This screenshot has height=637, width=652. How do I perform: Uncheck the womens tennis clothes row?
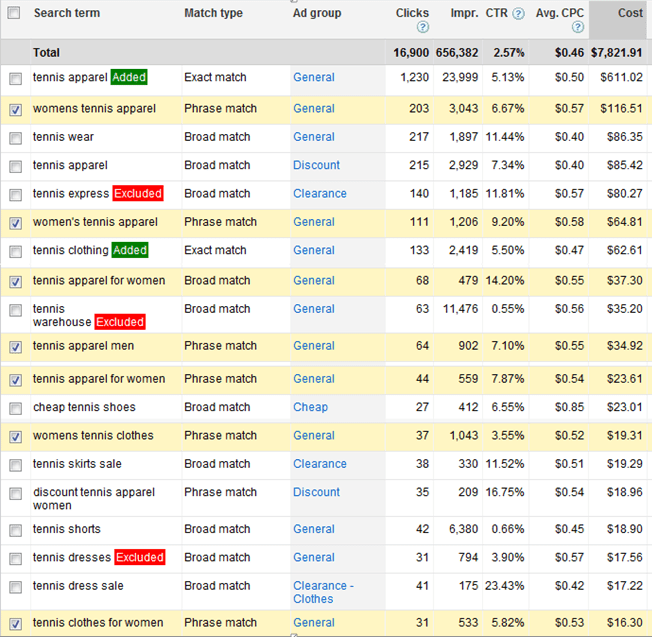(x=15, y=437)
